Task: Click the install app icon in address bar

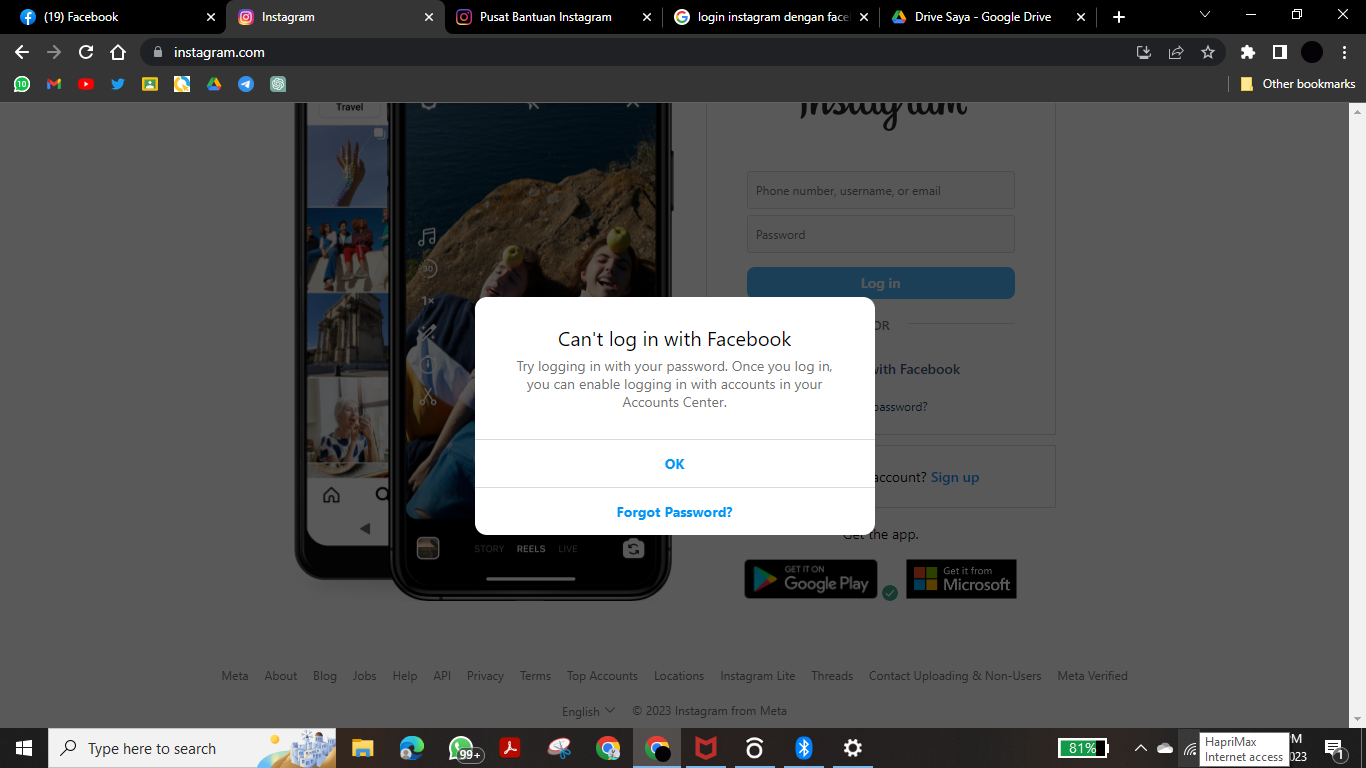Action: click(x=1144, y=52)
